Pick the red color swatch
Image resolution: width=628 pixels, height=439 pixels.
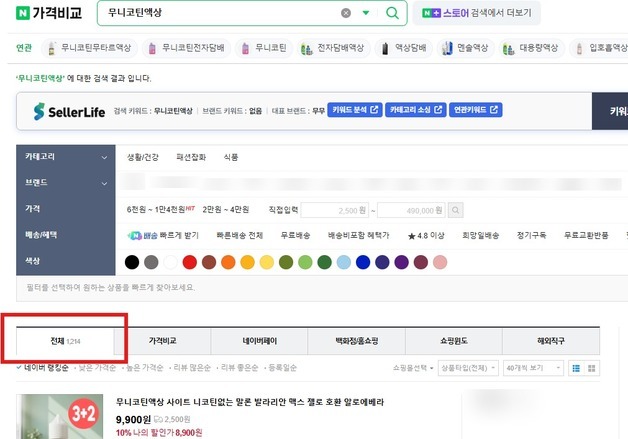pos(189,262)
